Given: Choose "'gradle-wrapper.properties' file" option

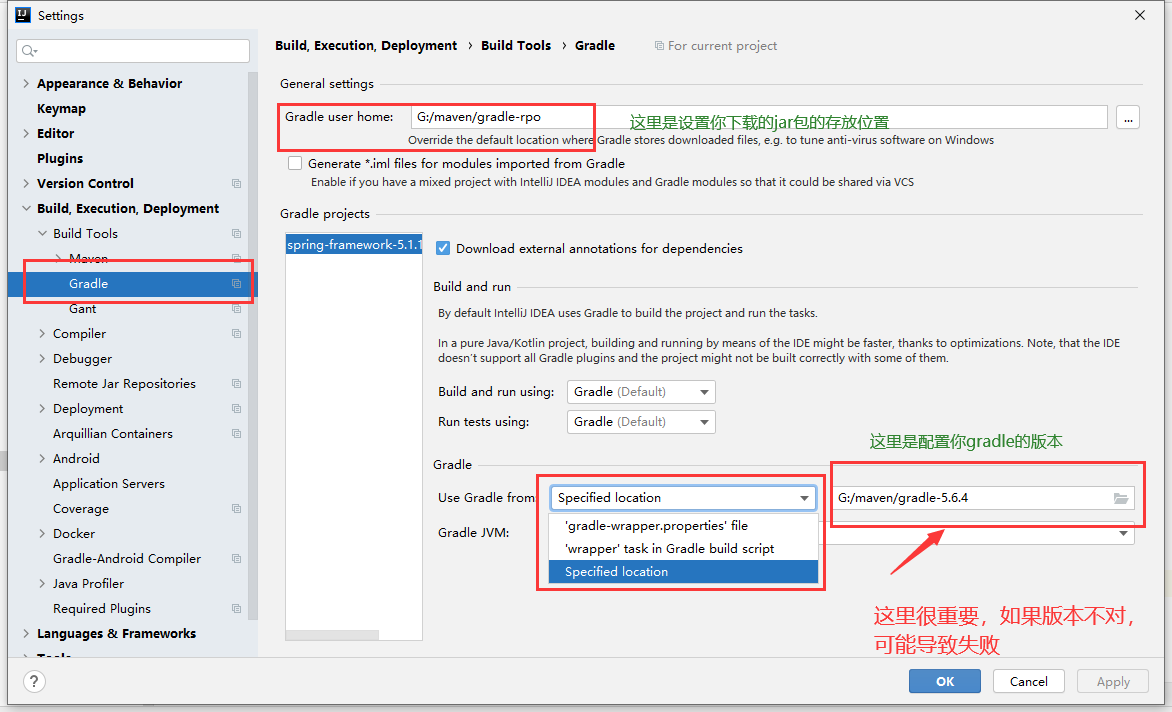Looking at the screenshot, I should pos(683,526).
